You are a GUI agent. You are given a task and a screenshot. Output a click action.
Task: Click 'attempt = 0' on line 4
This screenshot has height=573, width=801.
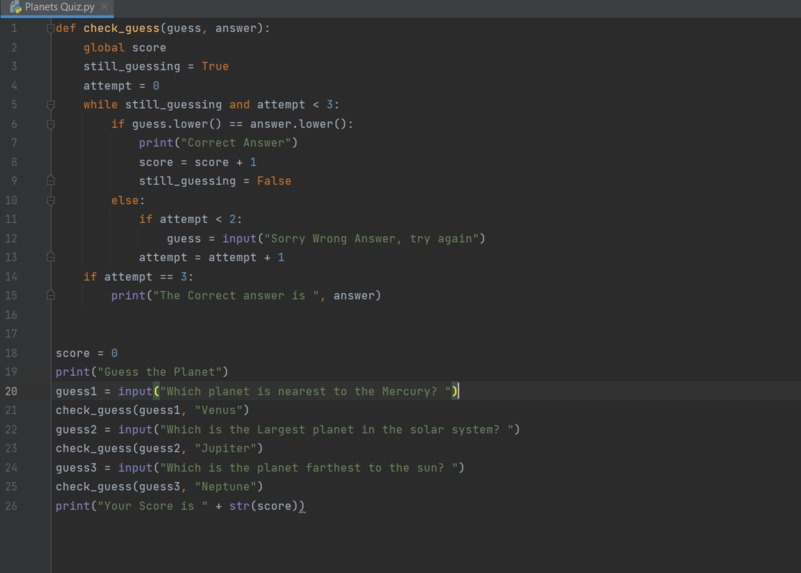point(121,86)
